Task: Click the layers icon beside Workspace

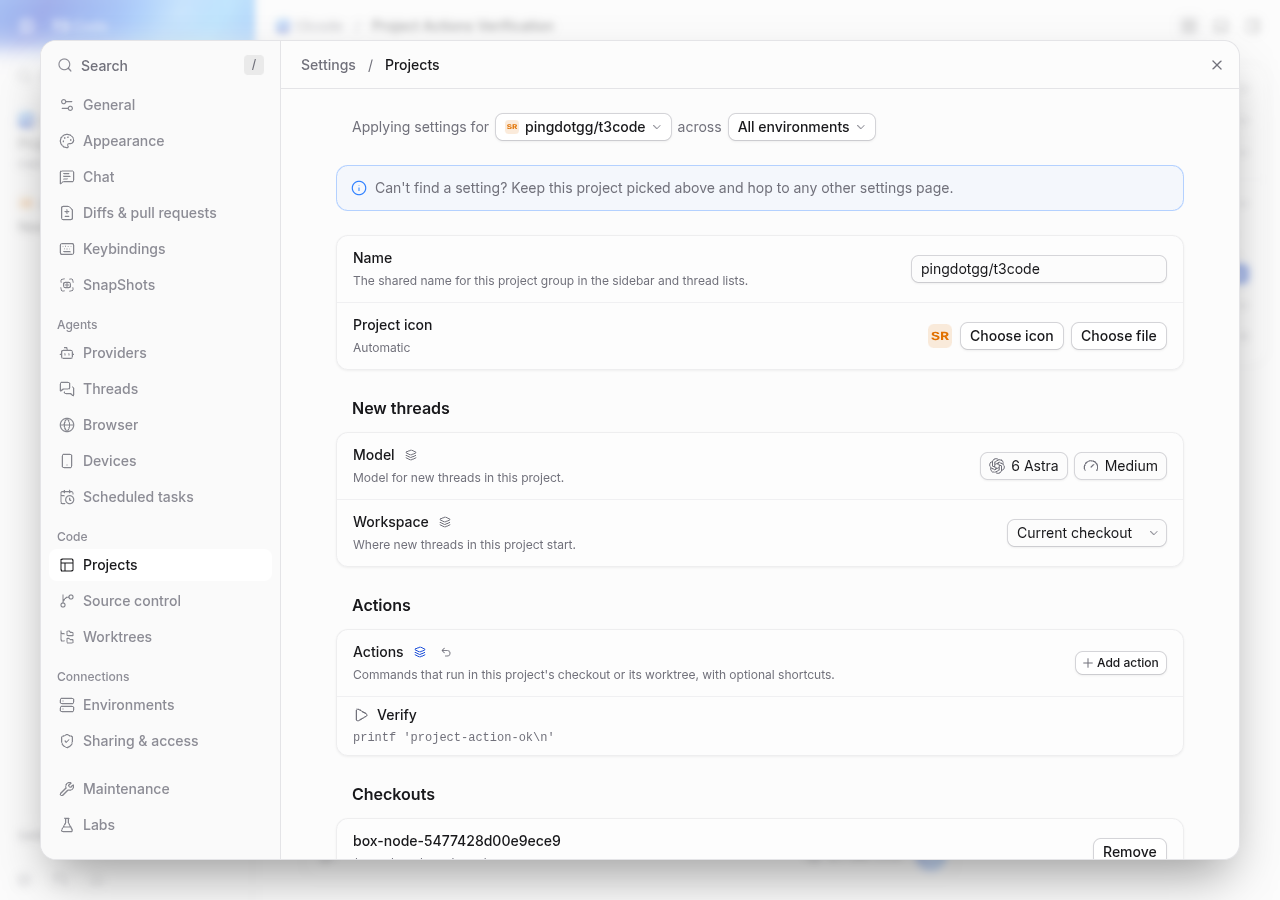Action: pos(445,522)
